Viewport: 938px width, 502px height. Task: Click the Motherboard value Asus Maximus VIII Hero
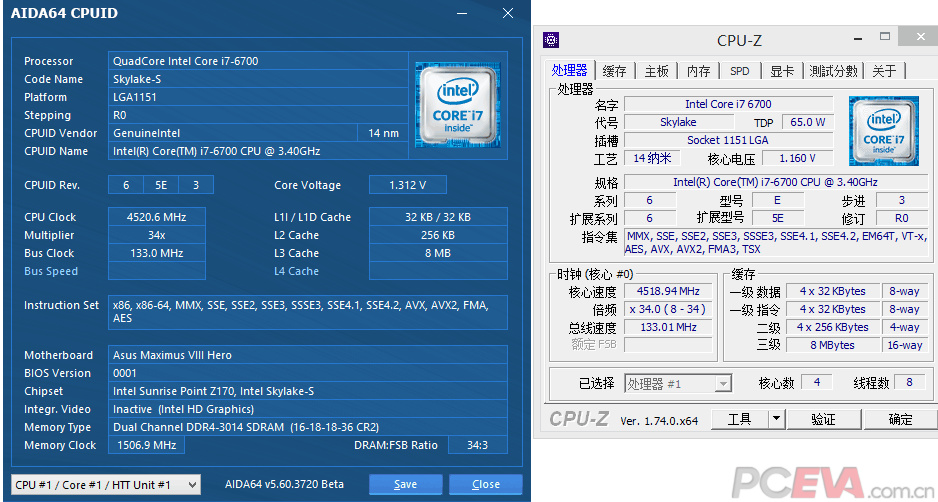tap(307, 355)
